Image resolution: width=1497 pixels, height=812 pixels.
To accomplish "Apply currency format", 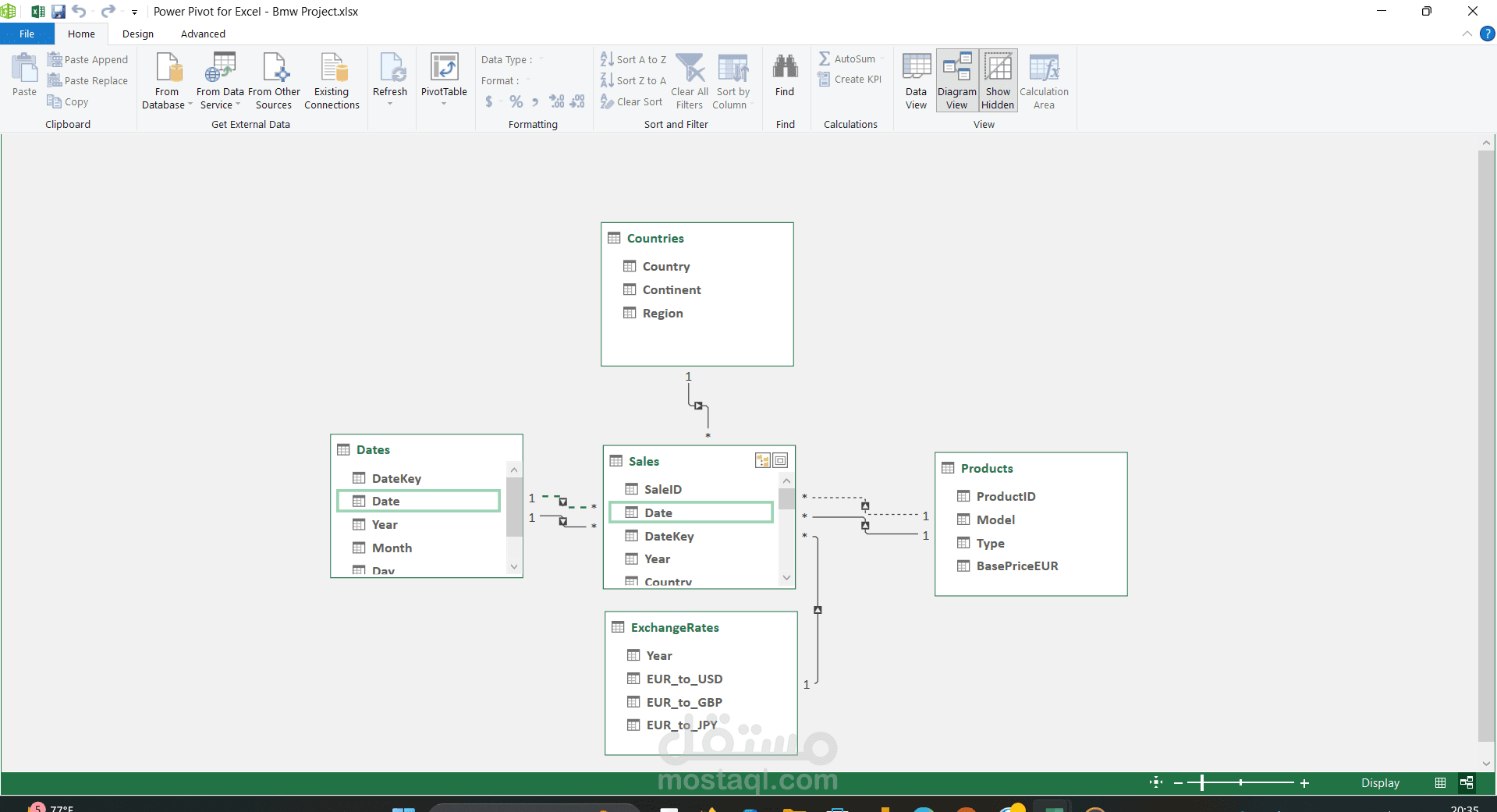I will click(489, 101).
